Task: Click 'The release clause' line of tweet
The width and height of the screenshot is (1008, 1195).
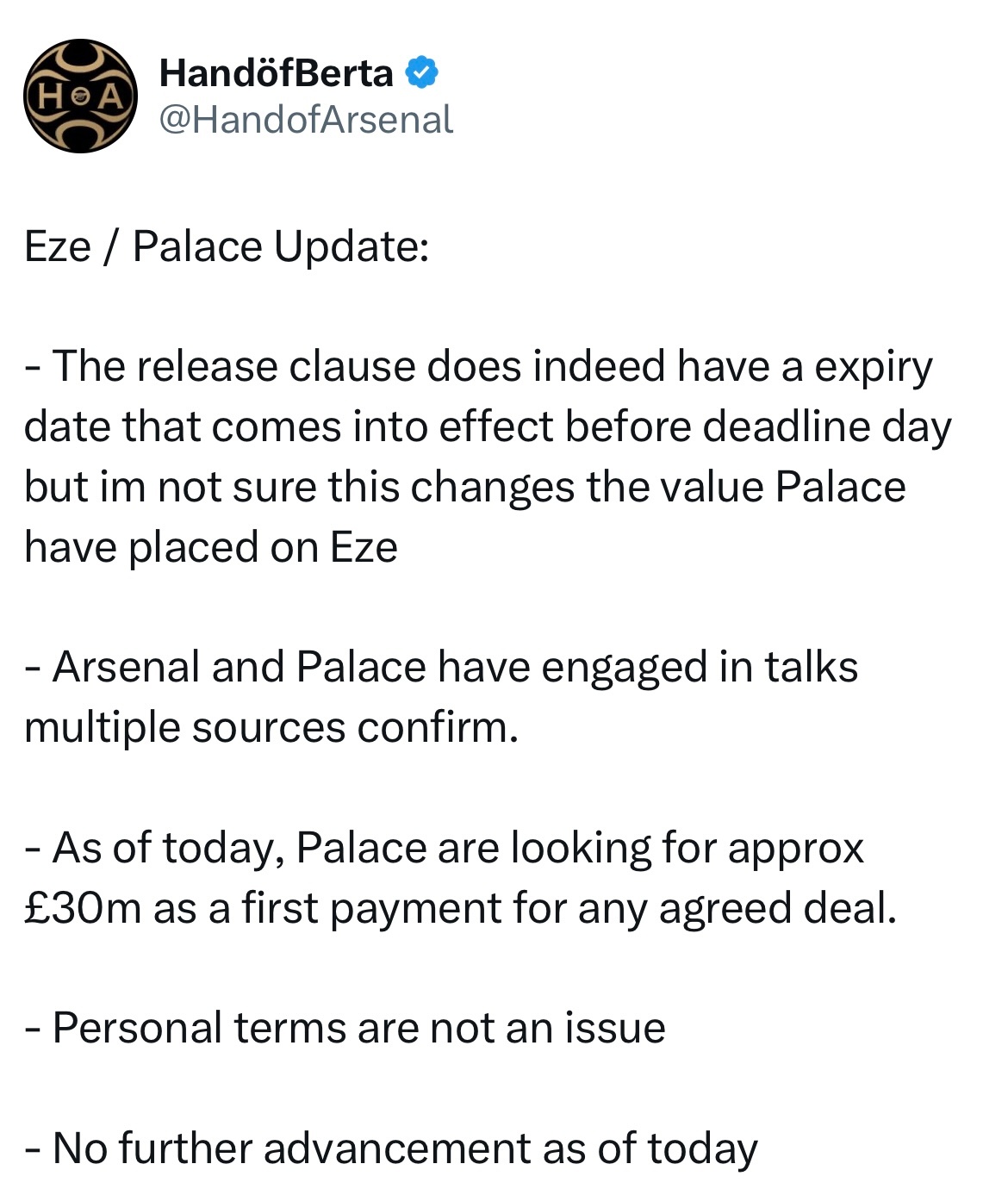Action: point(478,367)
